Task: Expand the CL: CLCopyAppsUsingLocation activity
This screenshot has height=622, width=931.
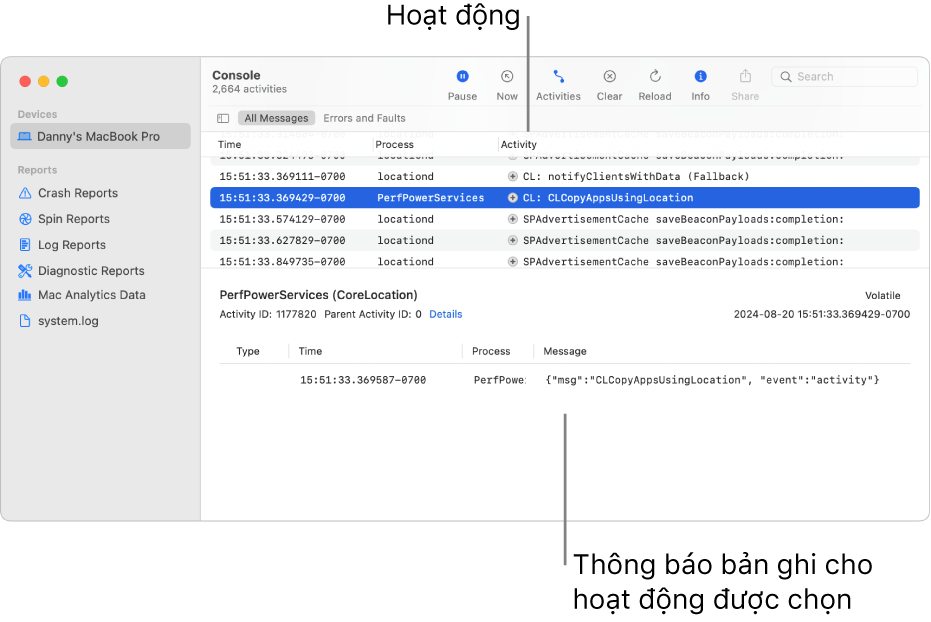Action: tap(513, 198)
